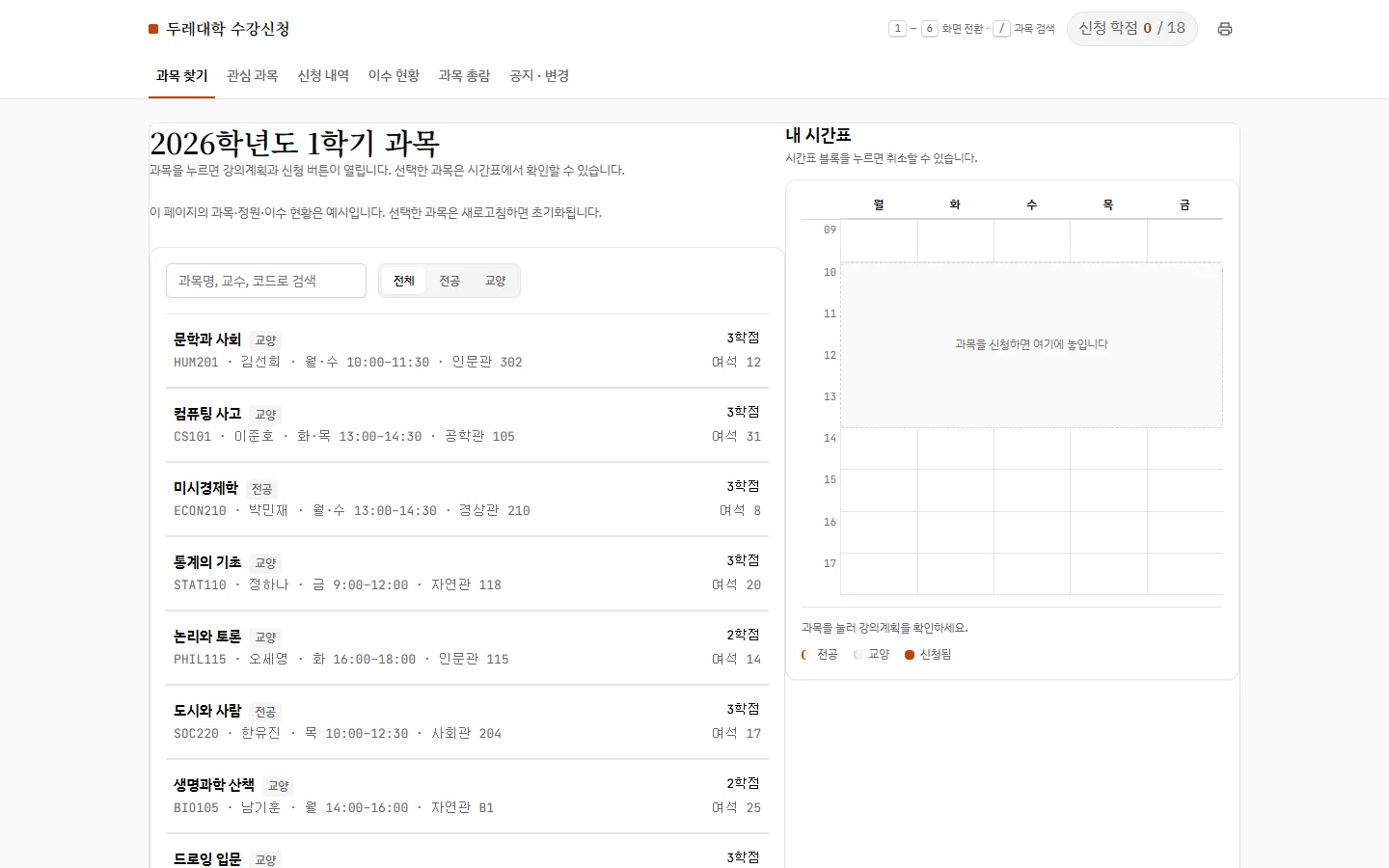Select the 전체 filter
The width and height of the screenshot is (1389, 868).
click(404, 281)
